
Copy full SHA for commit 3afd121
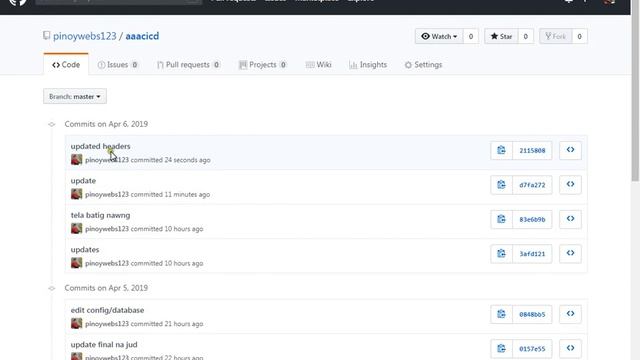pos(501,253)
